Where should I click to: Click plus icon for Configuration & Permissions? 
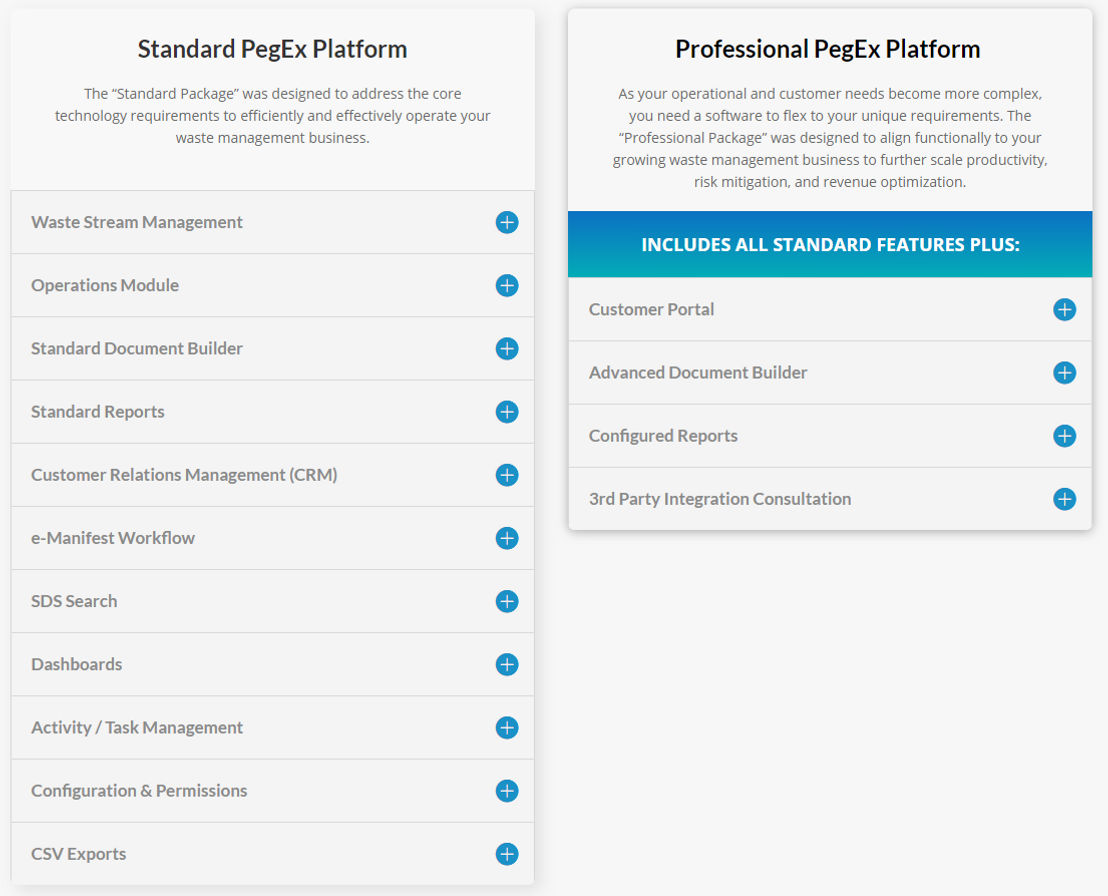coord(507,791)
